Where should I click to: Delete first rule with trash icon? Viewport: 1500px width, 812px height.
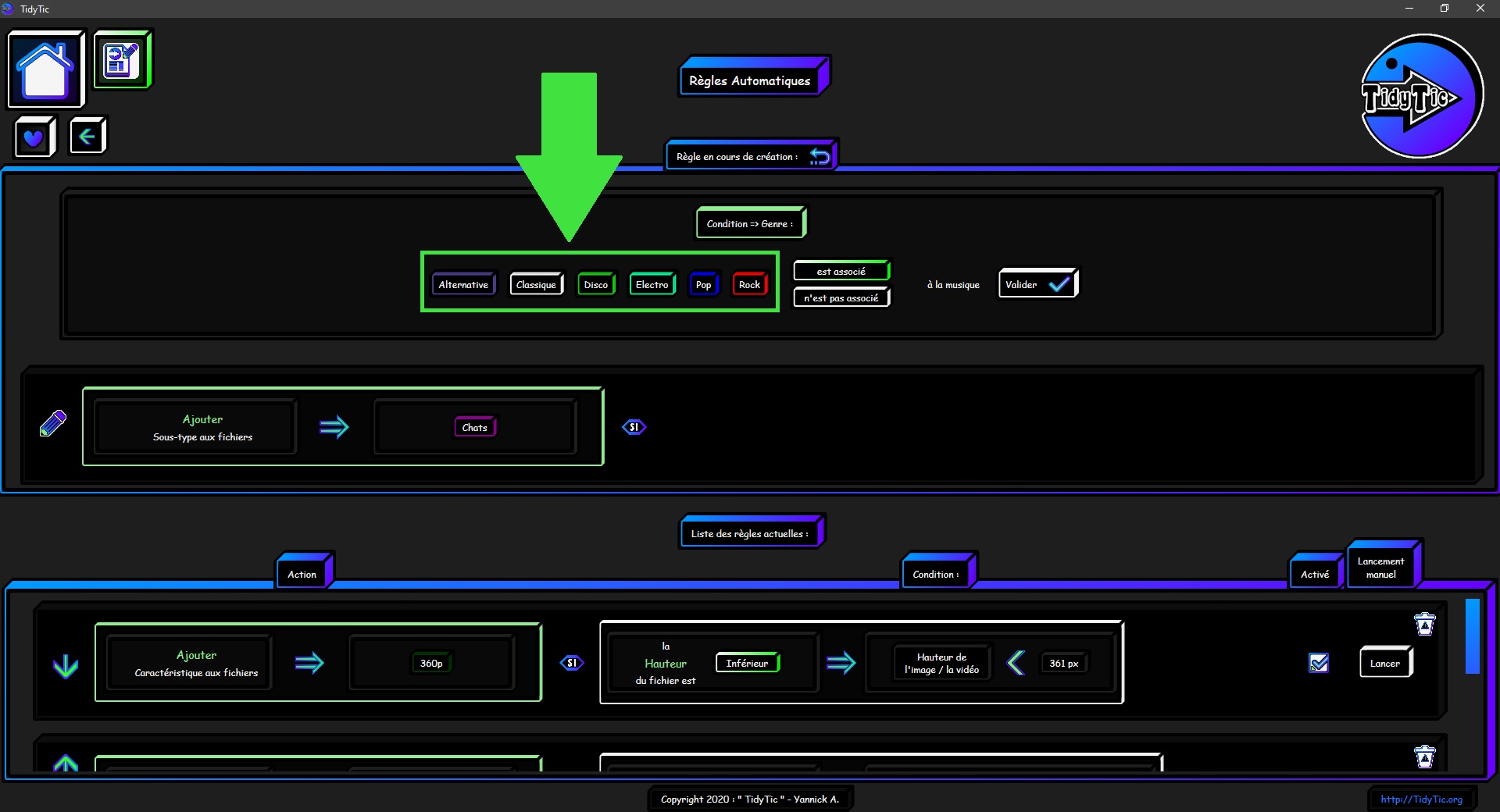pyautogui.click(x=1424, y=625)
